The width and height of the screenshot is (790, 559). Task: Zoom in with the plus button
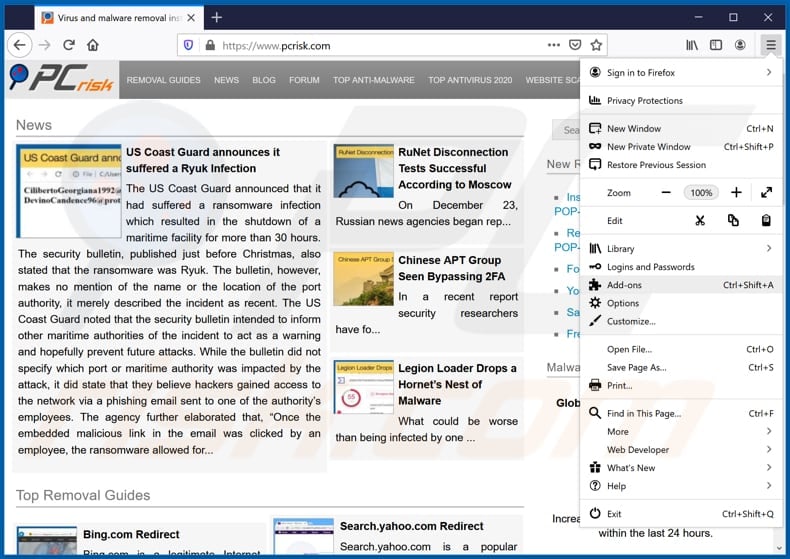(736, 192)
